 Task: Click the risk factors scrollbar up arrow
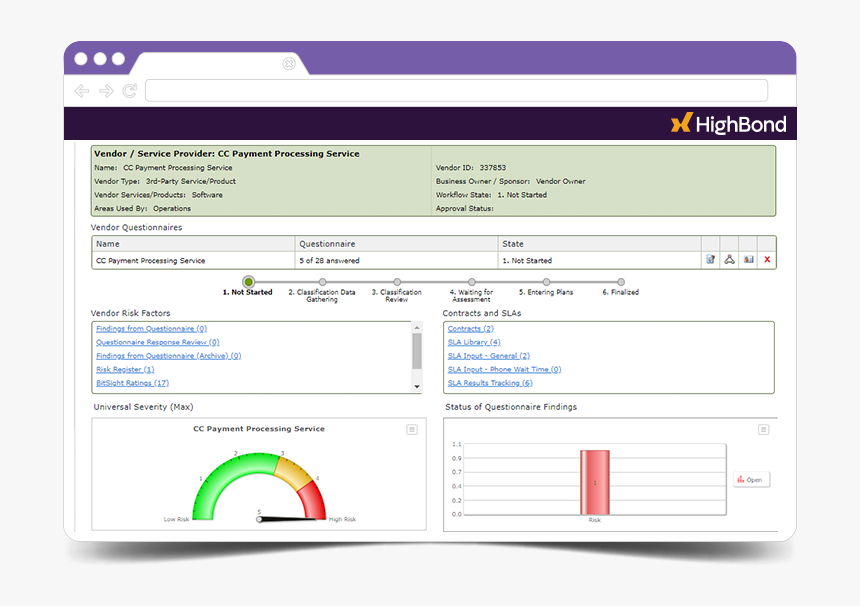417,327
